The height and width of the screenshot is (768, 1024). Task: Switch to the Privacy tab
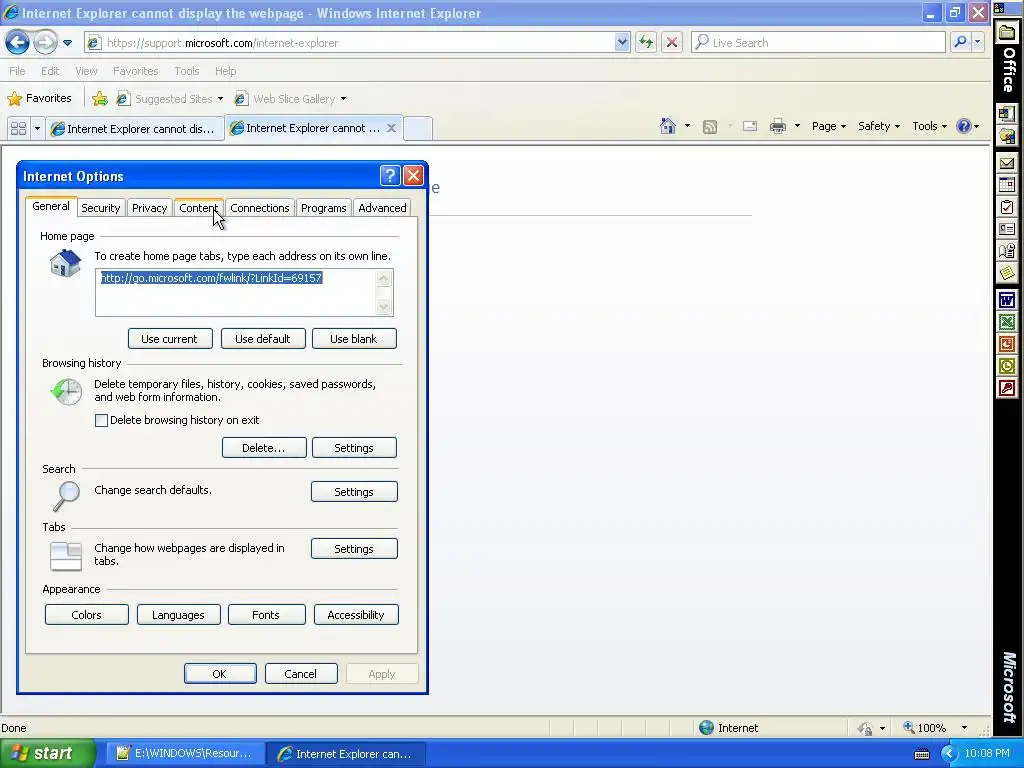point(150,208)
